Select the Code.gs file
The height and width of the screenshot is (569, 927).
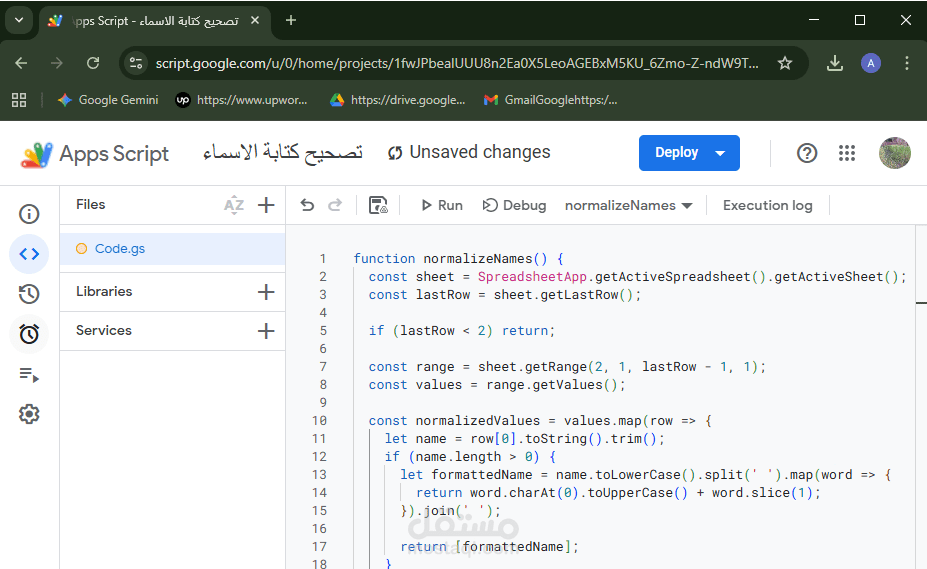(173, 248)
